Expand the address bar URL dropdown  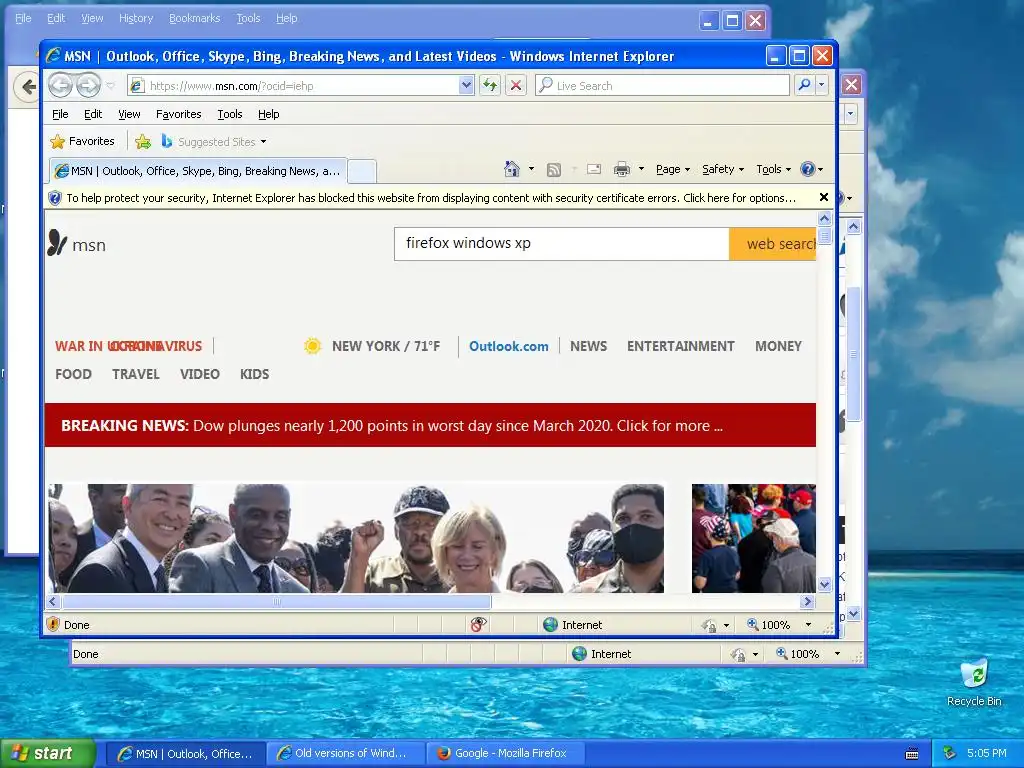[466, 85]
